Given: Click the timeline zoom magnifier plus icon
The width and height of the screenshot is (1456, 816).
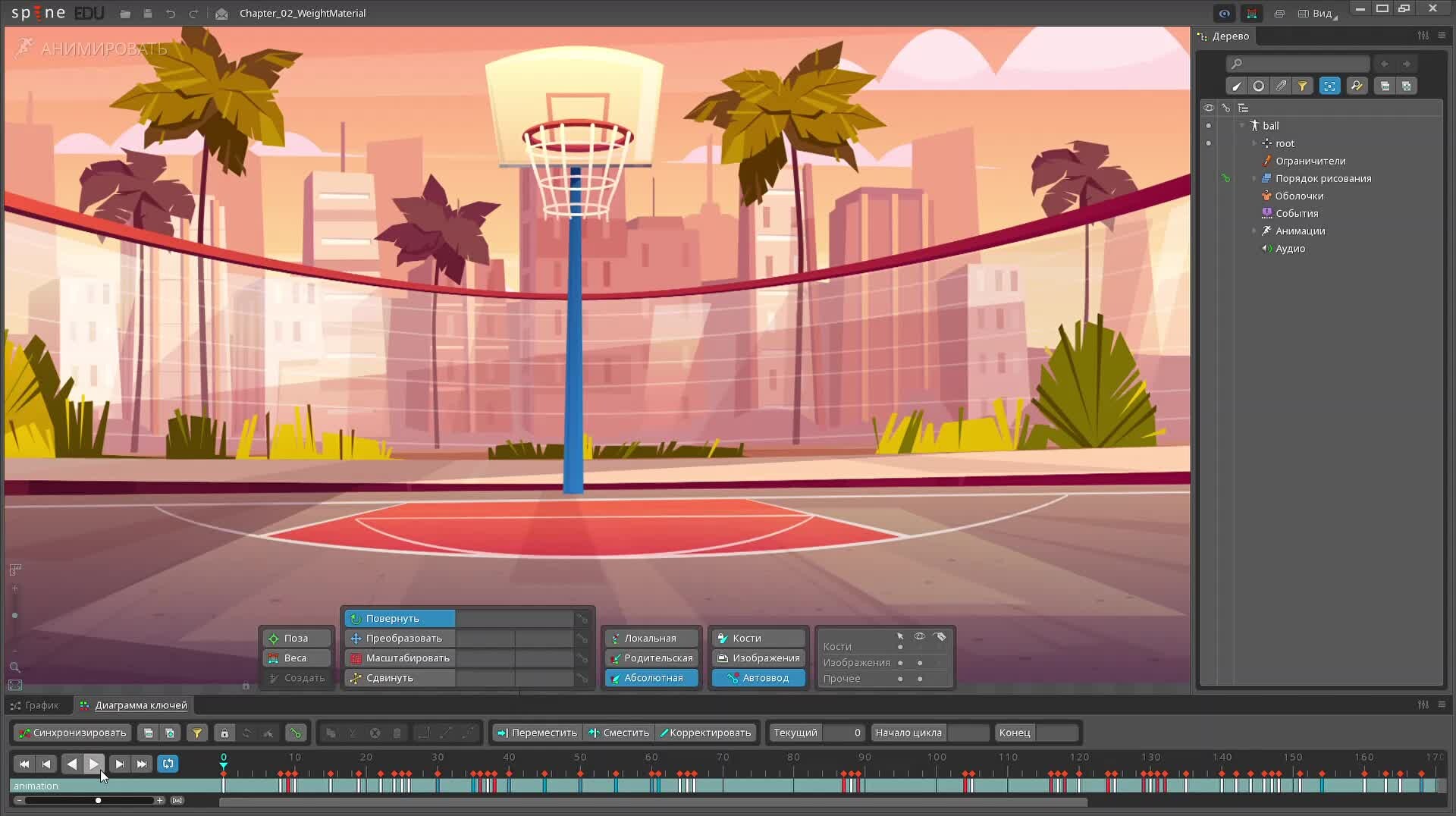Looking at the screenshot, I should 160,800.
